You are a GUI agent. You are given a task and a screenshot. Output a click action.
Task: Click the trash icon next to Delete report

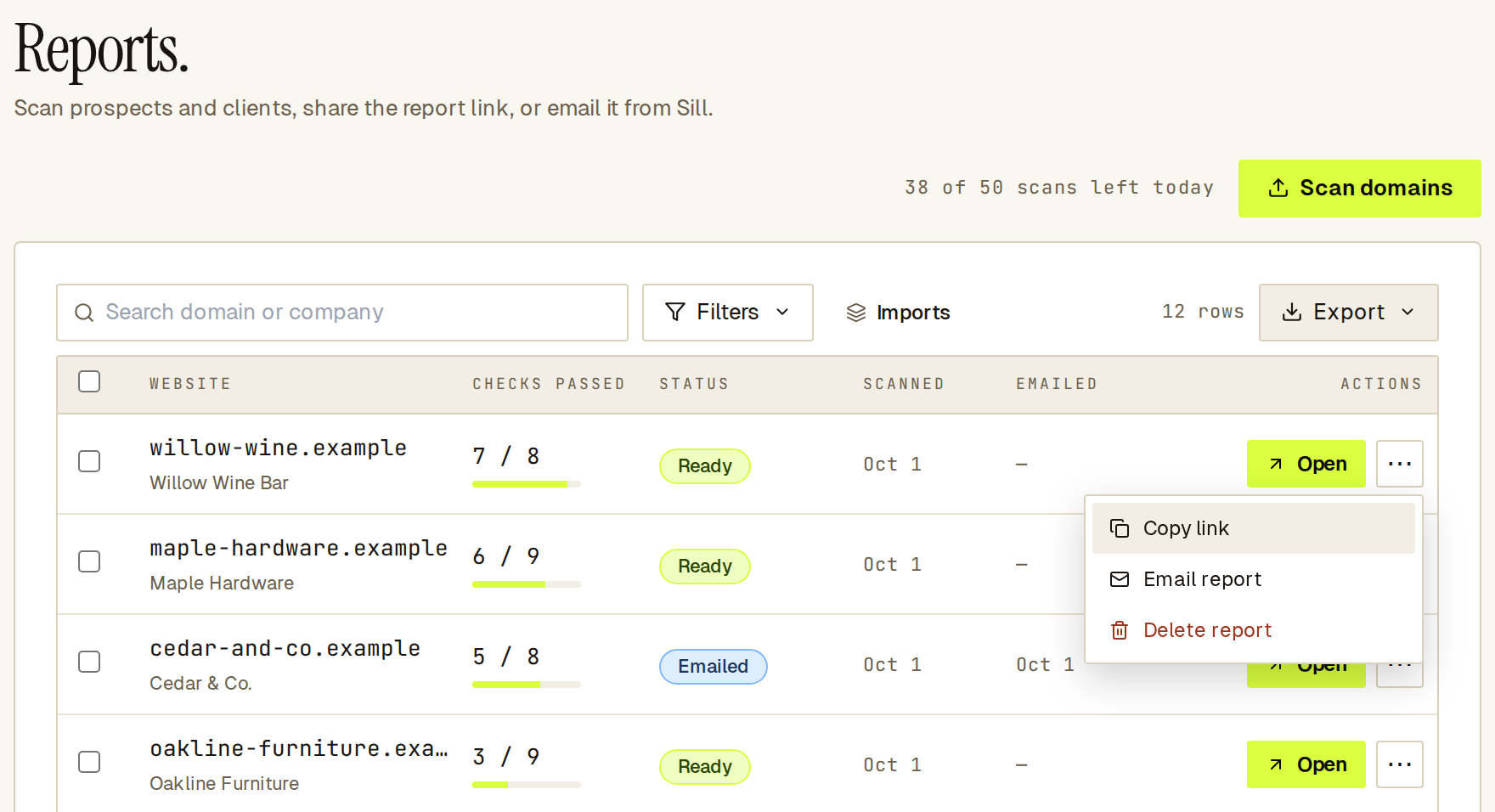pyautogui.click(x=1120, y=630)
